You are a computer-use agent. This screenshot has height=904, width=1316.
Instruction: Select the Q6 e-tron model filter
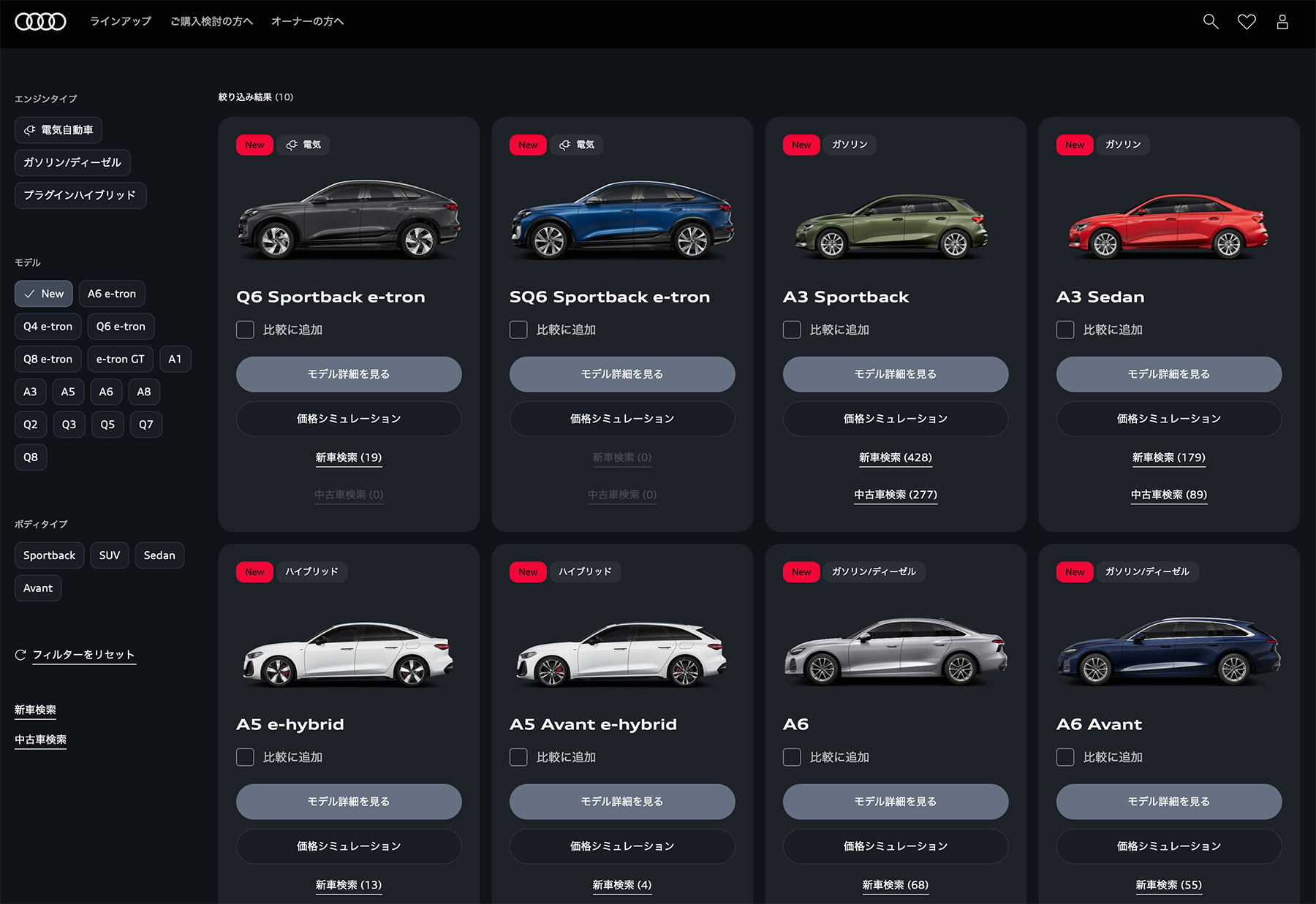(x=121, y=327)
